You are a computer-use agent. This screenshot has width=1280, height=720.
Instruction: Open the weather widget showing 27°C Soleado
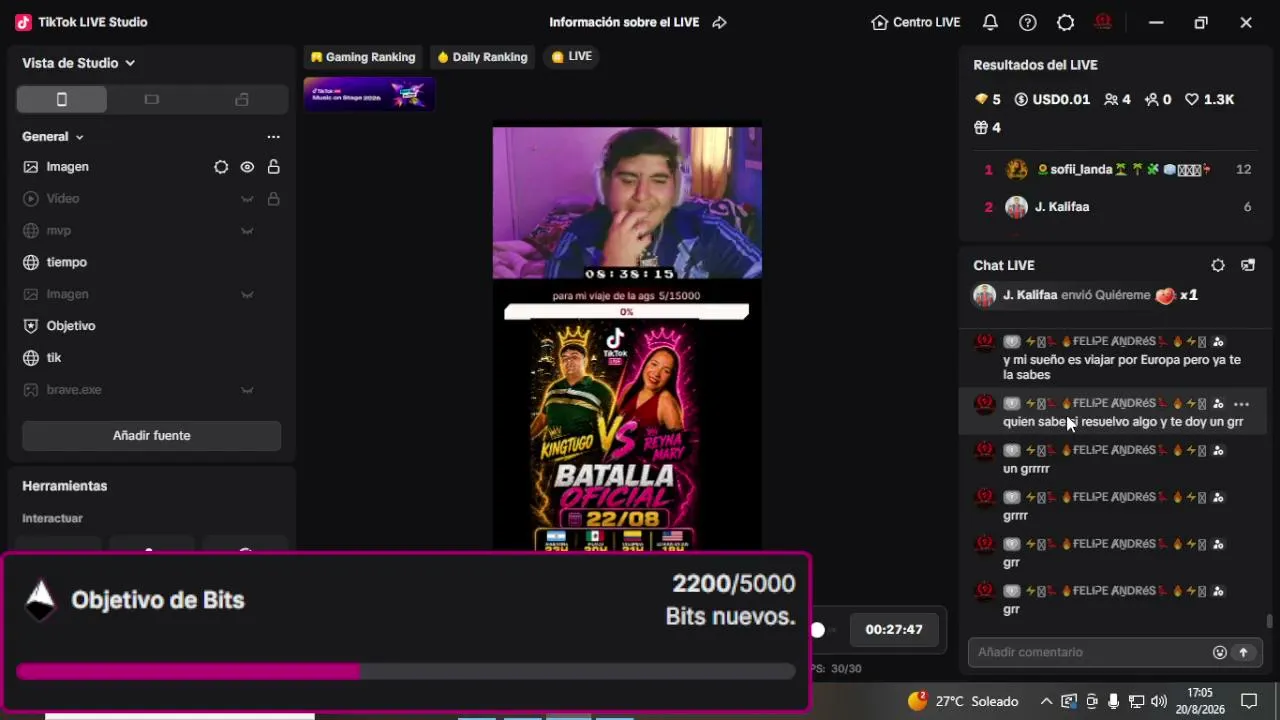[963, 701]
